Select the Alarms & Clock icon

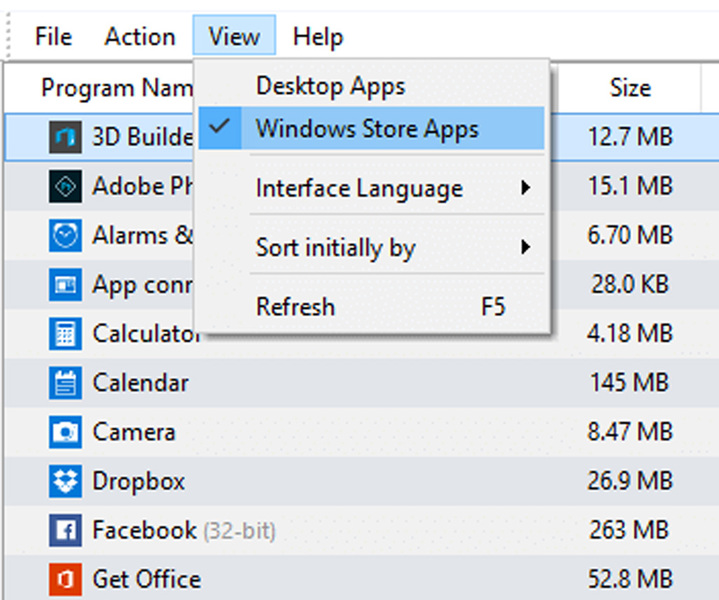tap(65, 235)
